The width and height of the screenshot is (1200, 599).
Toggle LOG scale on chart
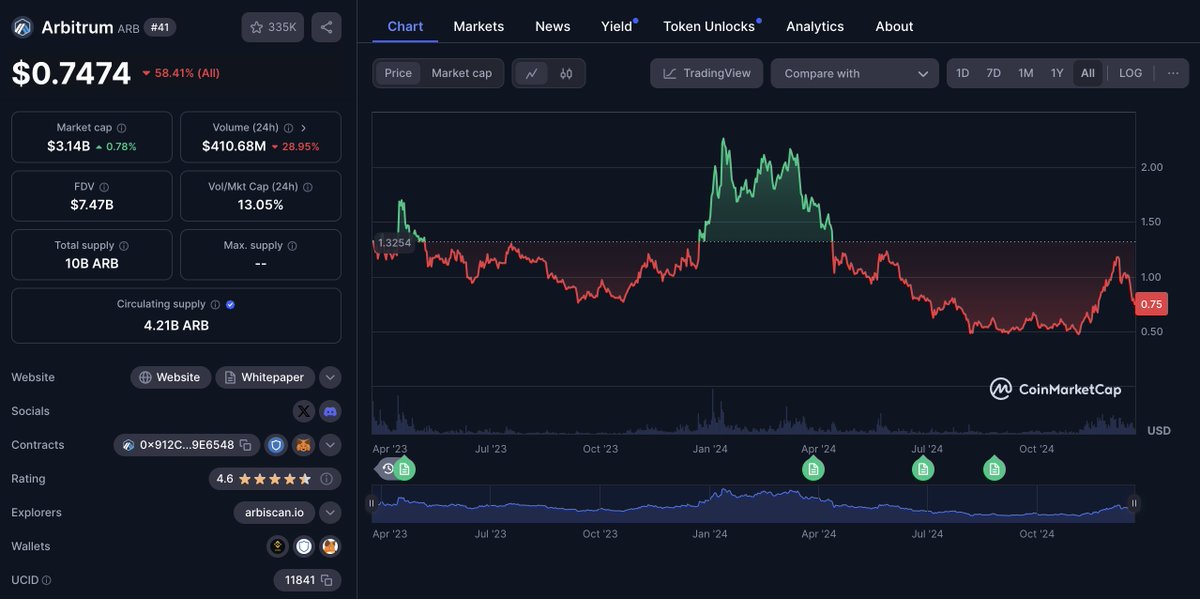[x=1130, y=73]
